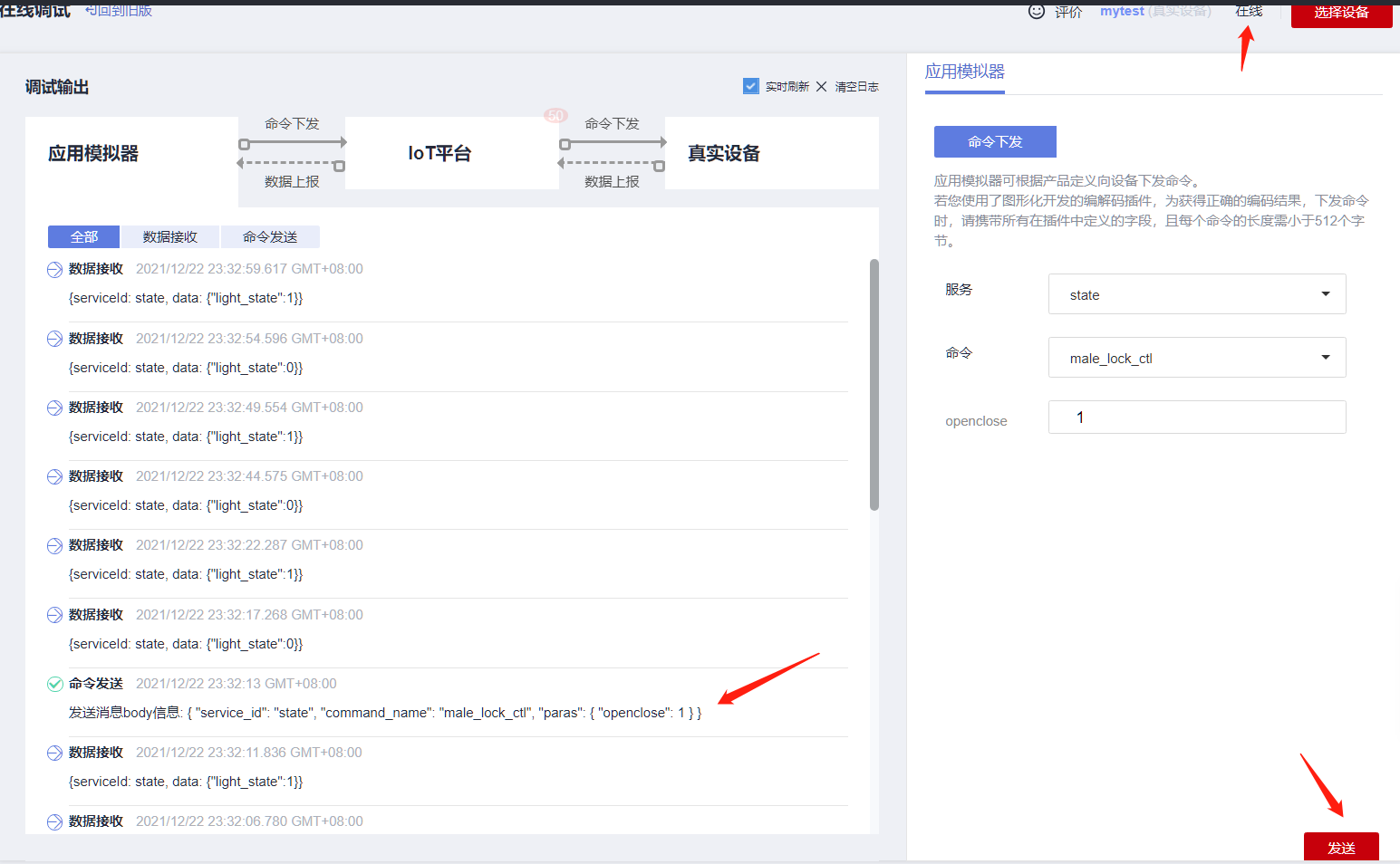Click the 调试输出 section heading
The width and height of the screenshot is (1400, 864).
click(57, 87)
